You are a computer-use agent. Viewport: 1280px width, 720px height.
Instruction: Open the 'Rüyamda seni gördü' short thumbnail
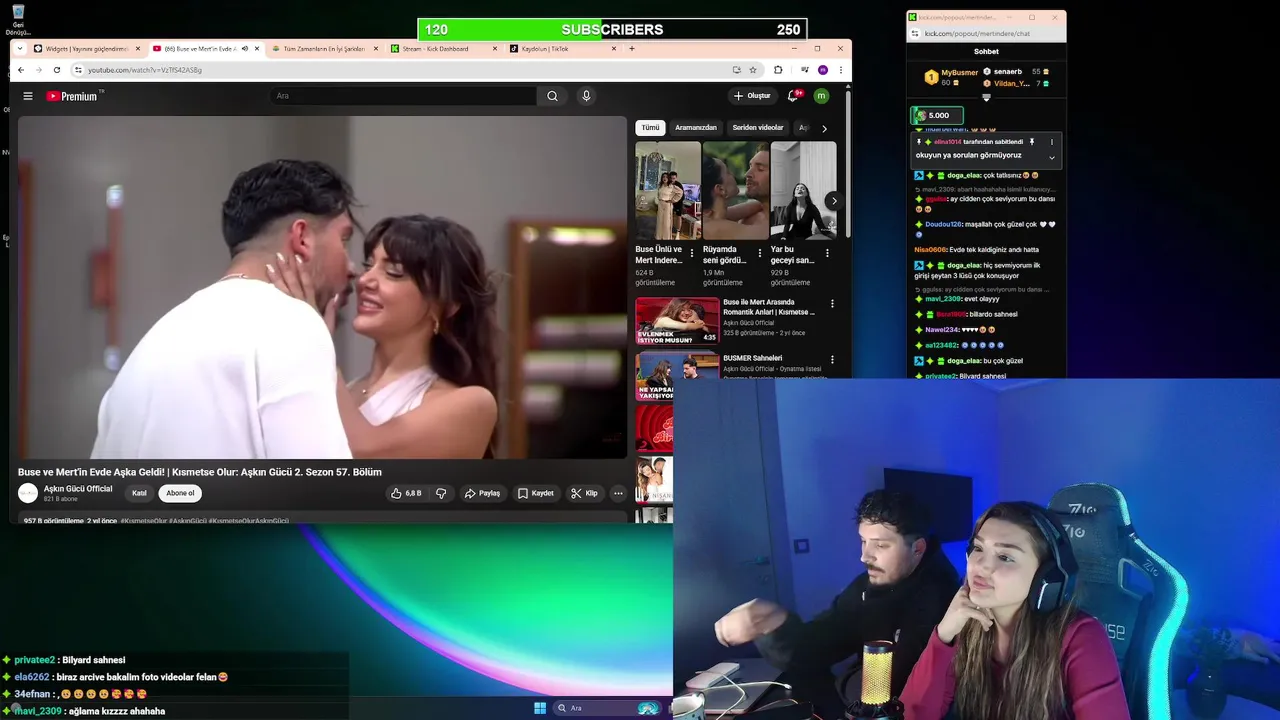point(736,190)
